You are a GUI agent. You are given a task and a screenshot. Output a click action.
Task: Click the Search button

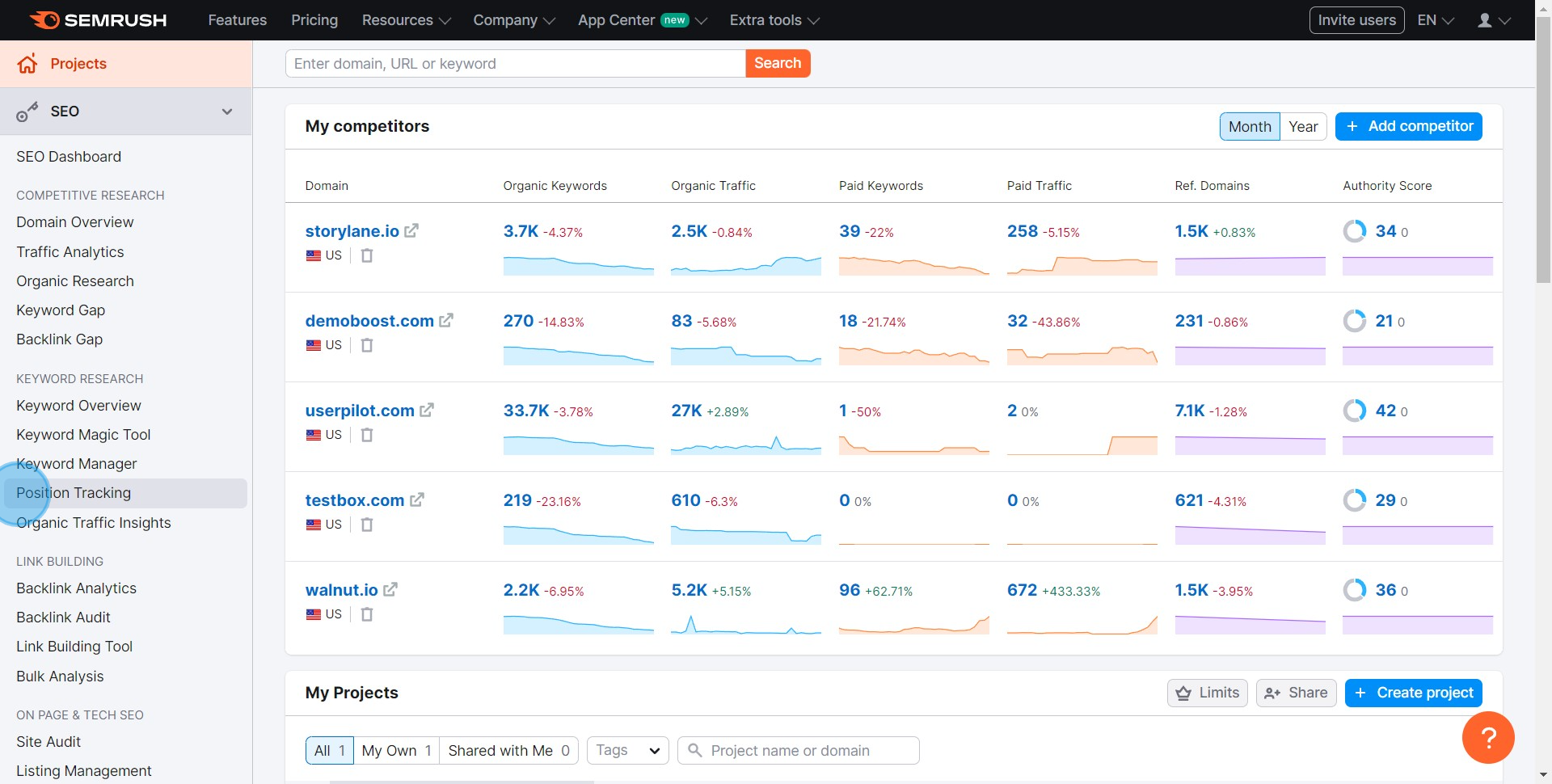pyautogui.click(x=778, y=63)
